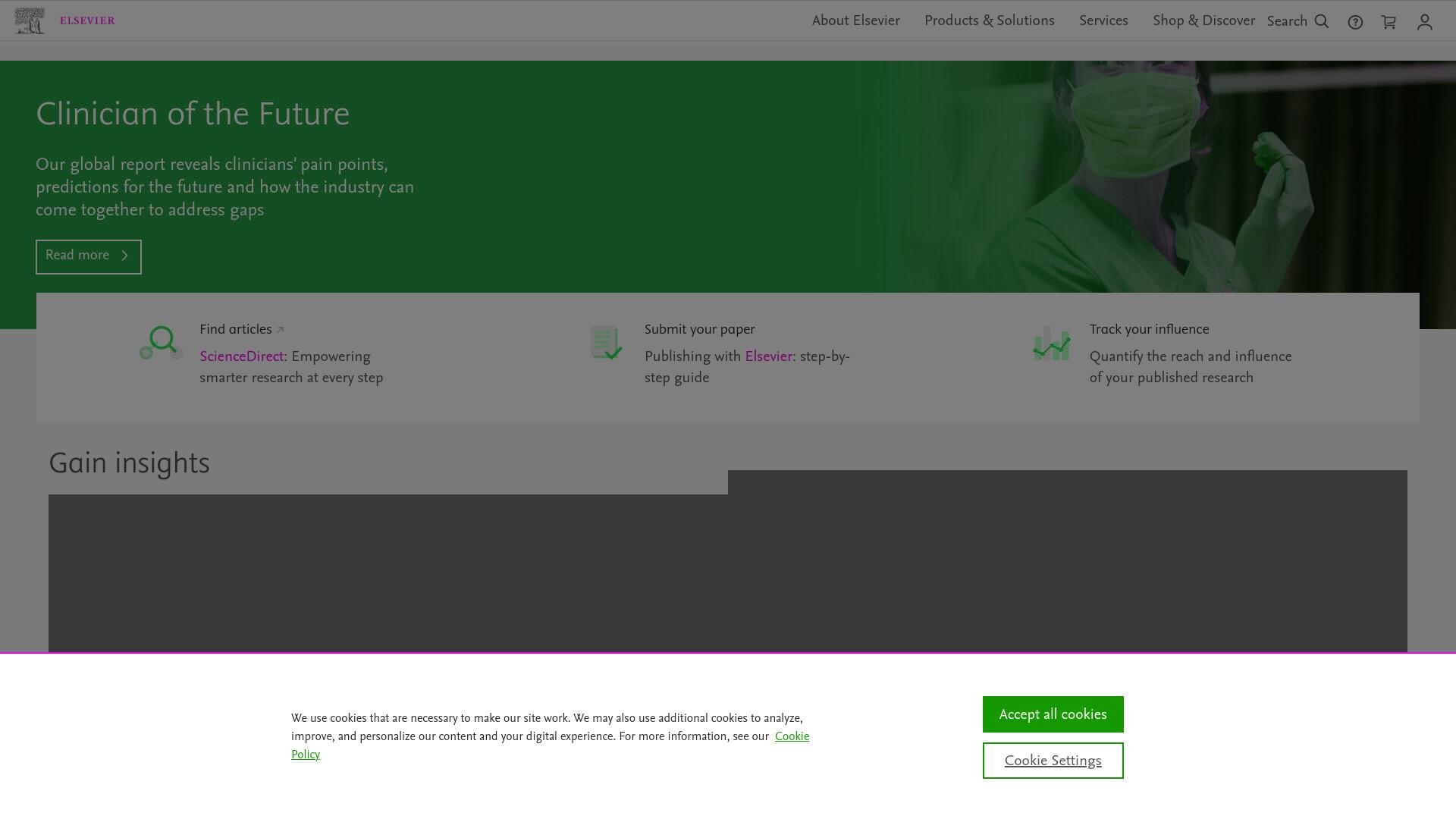This screenshot has width=1456, height=819.
Task: Open the About Elsevier menu
Action: [855, 21]
